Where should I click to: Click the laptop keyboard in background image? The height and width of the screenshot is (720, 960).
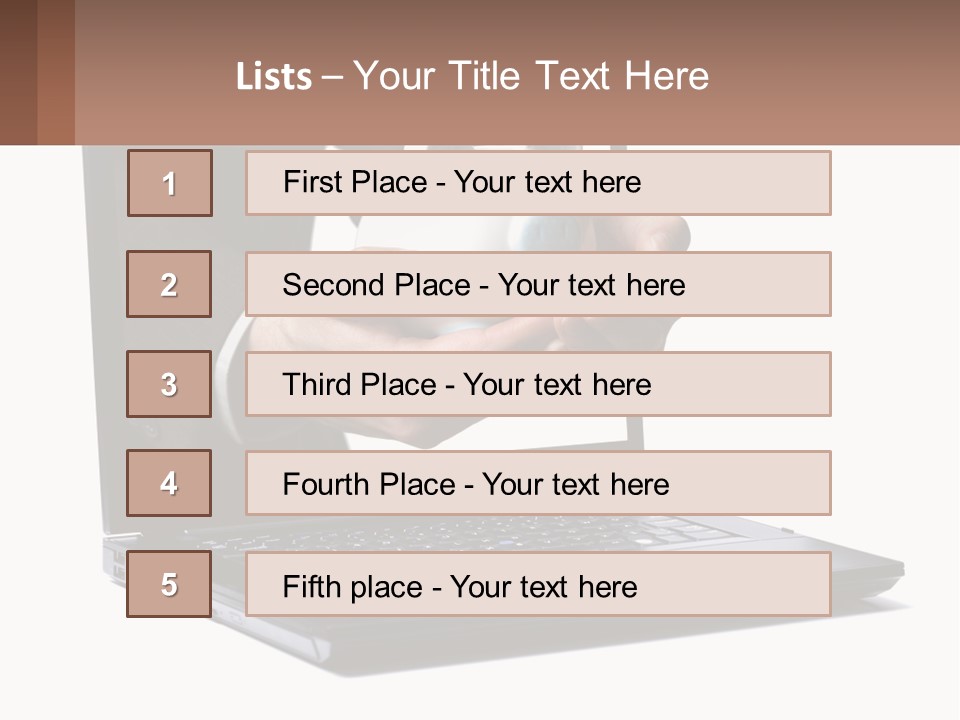(x=480, y=533)
